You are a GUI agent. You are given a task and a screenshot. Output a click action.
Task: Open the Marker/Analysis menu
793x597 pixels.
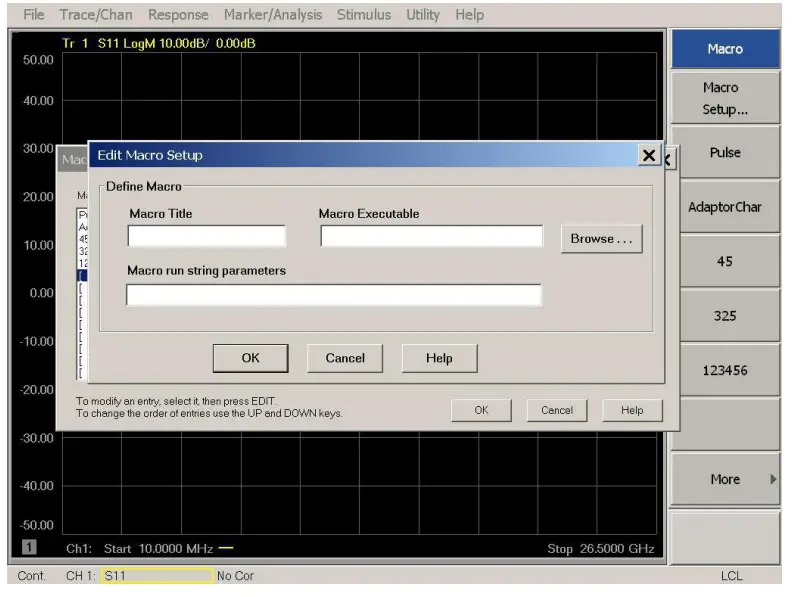click(273, 15)
